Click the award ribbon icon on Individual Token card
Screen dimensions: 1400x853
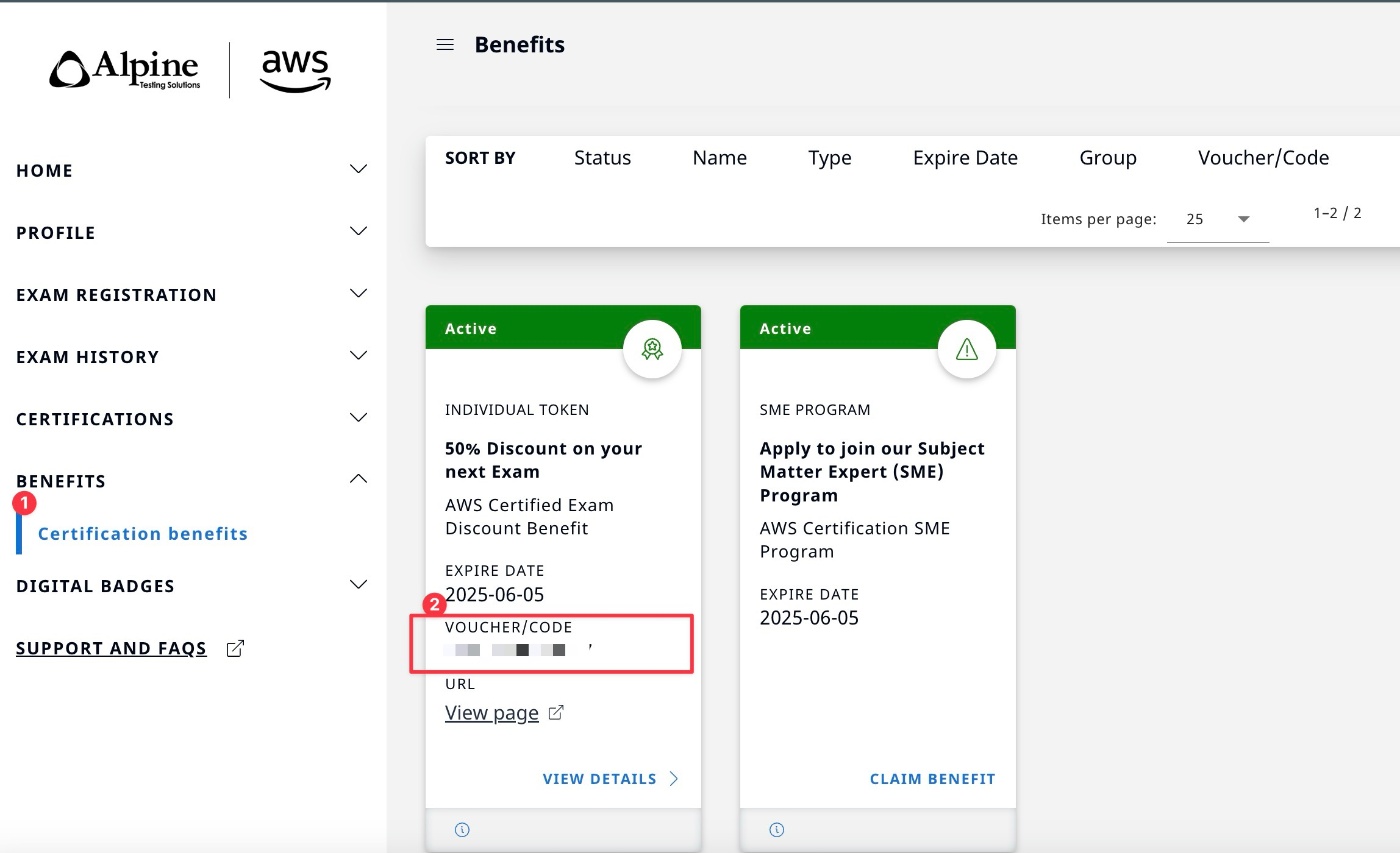point(652,349)
